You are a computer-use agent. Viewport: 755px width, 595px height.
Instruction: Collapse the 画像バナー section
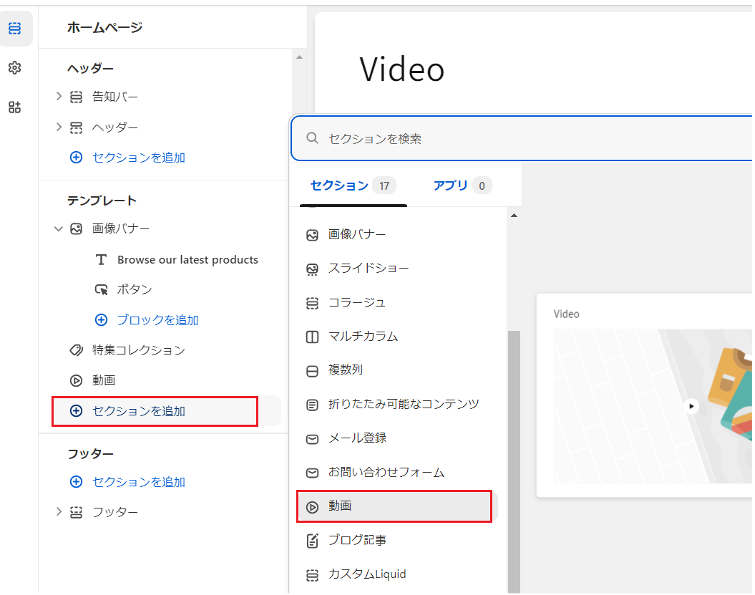[59, 229]
